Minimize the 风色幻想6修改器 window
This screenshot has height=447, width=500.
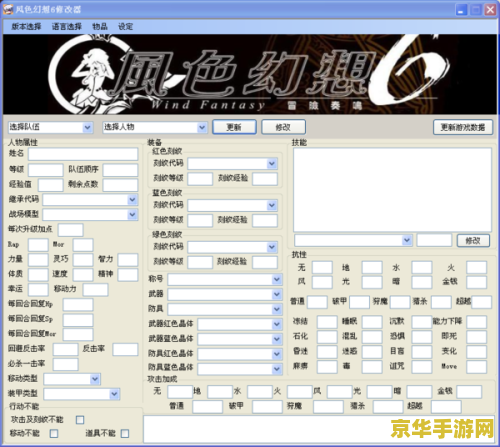461,9
